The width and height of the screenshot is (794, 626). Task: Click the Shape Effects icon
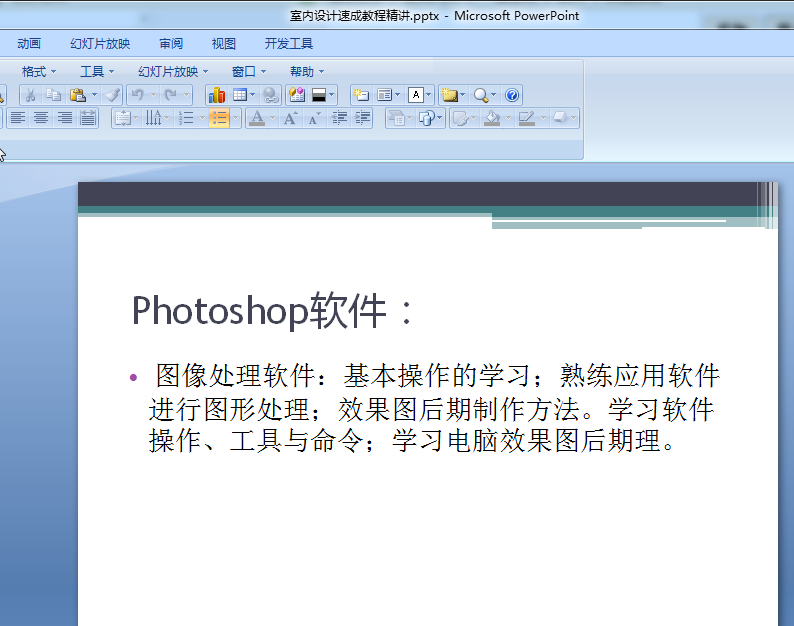pyautogui.click(x=560, y=118)
